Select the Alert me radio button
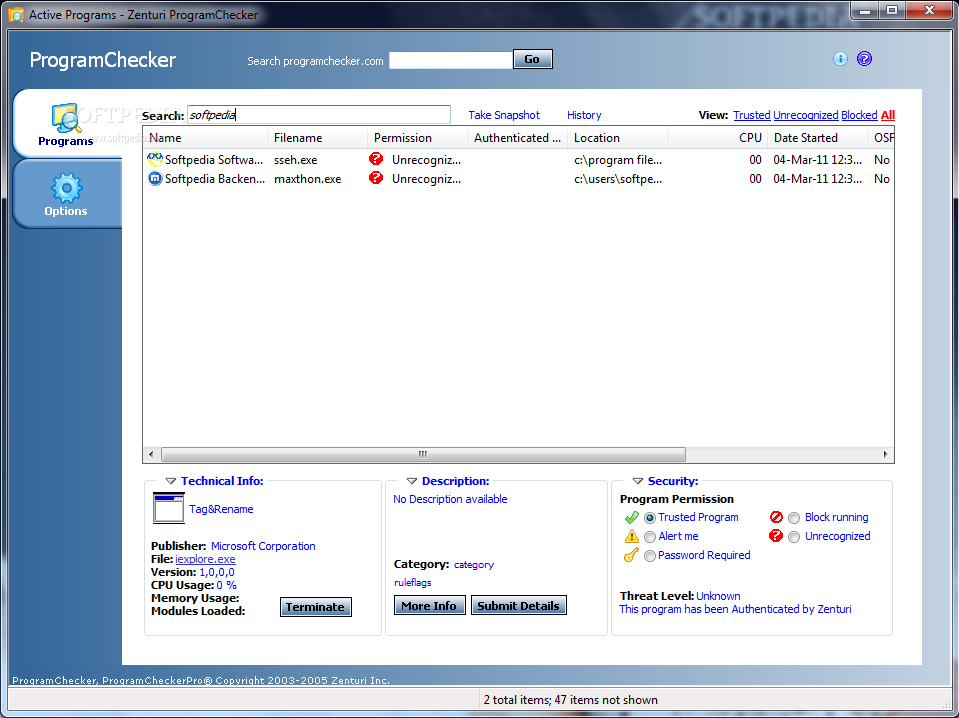 tap(650, 537)
